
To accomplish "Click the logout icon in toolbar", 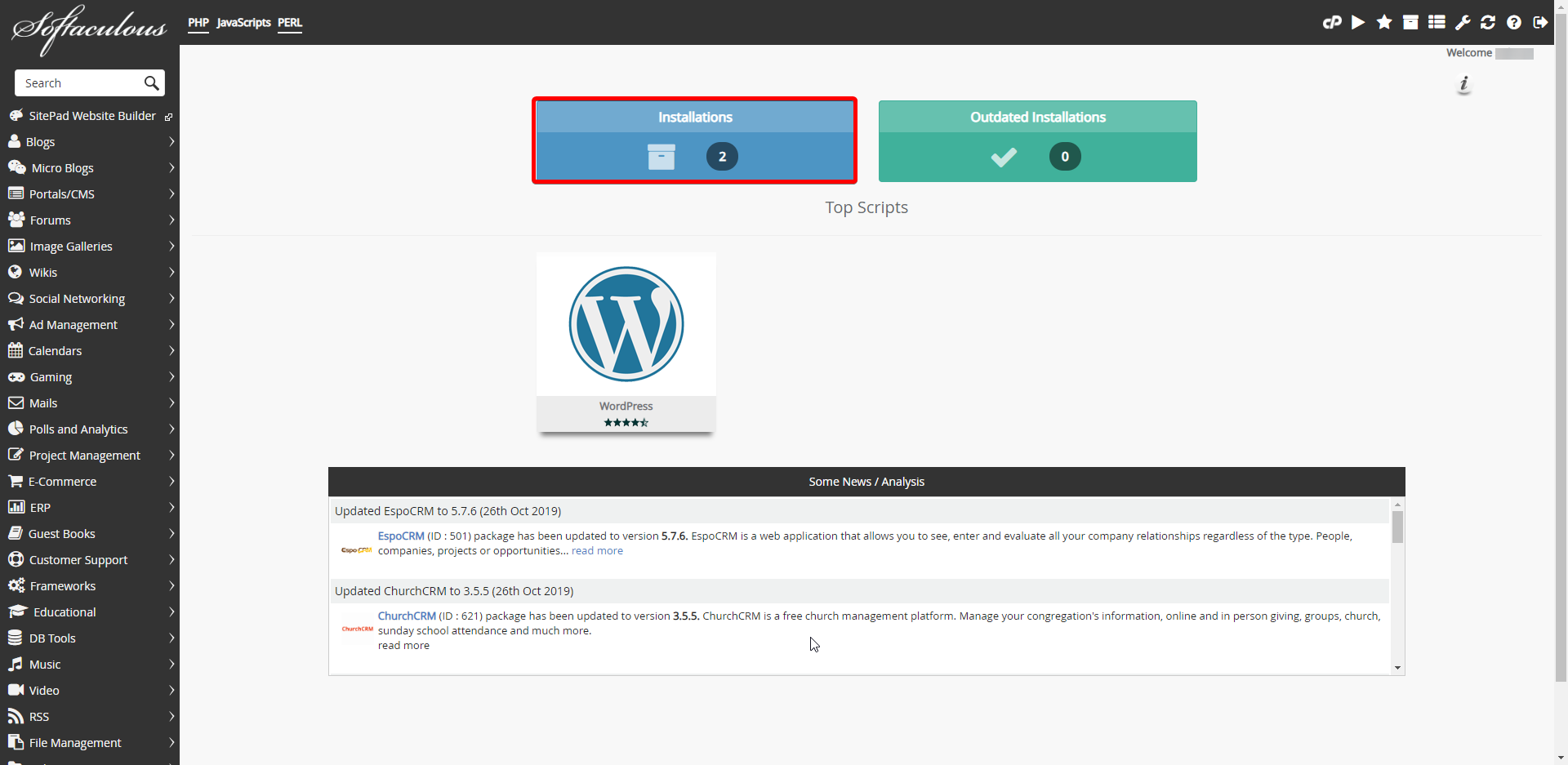I will 1540,23.
